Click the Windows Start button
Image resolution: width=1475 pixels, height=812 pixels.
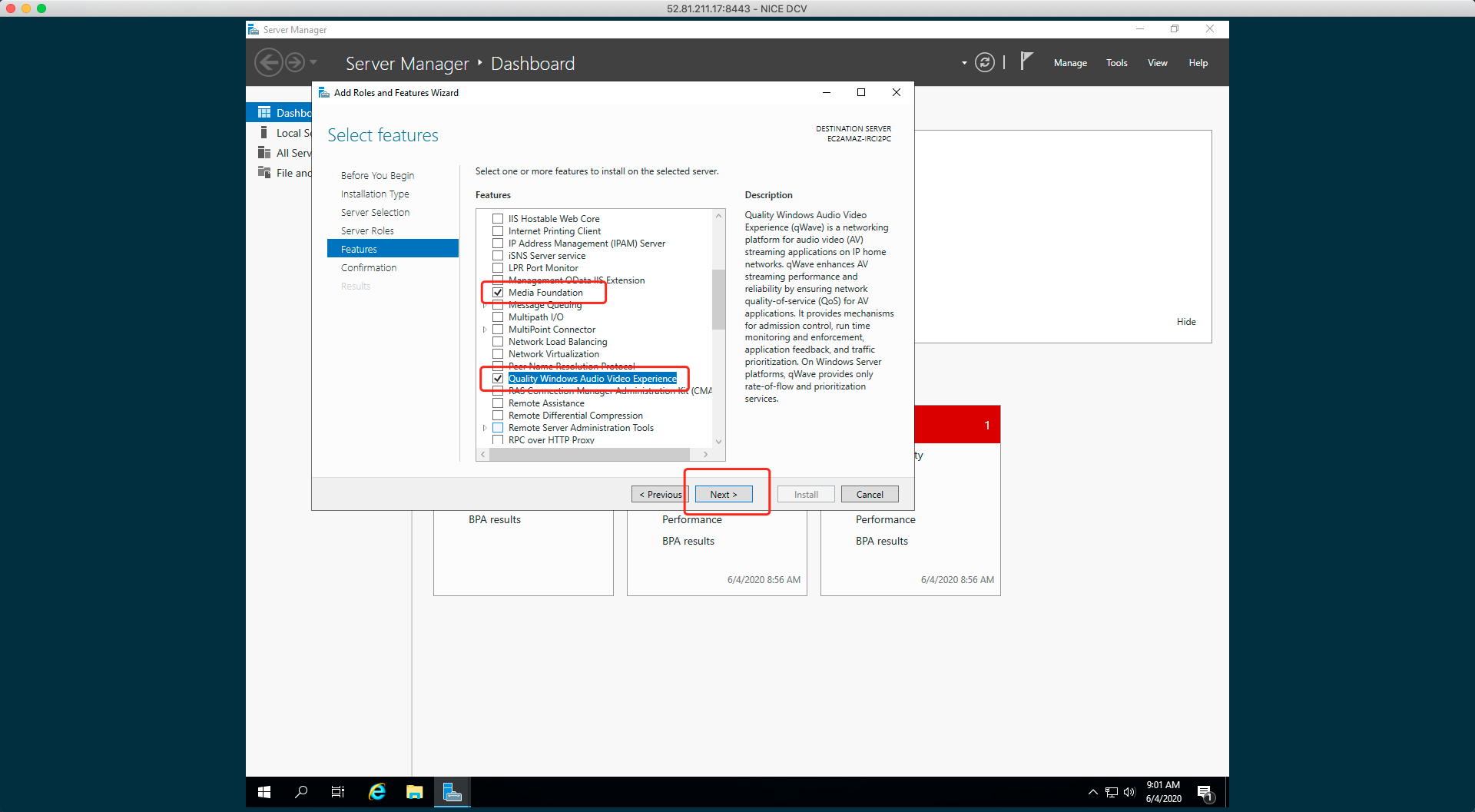pos(264,792)
